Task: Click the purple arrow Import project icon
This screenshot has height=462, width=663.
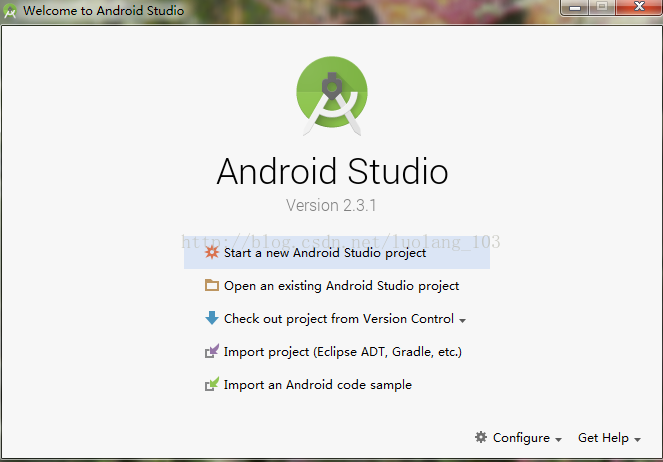Action: pos(211,351)
